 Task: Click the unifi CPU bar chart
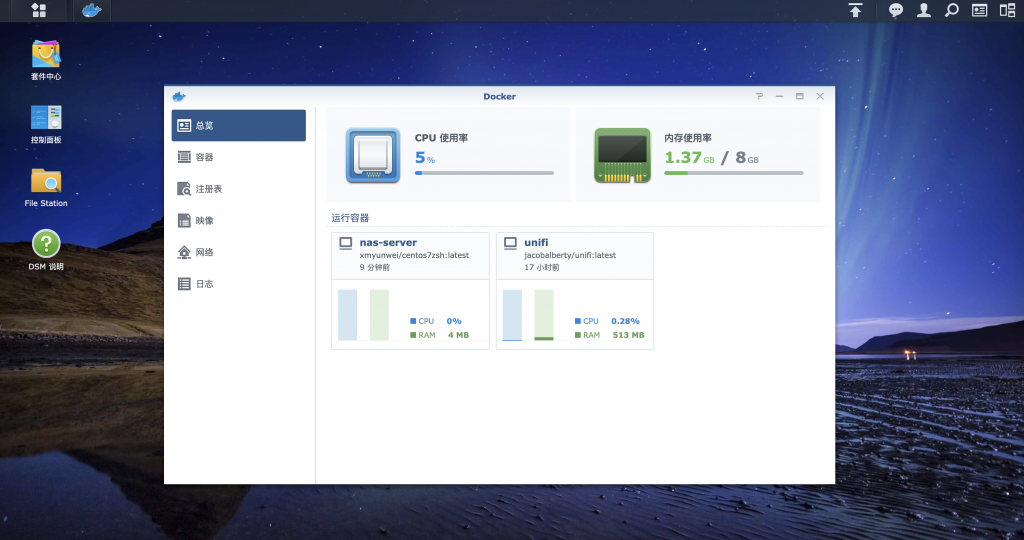(x=512, y=315)
